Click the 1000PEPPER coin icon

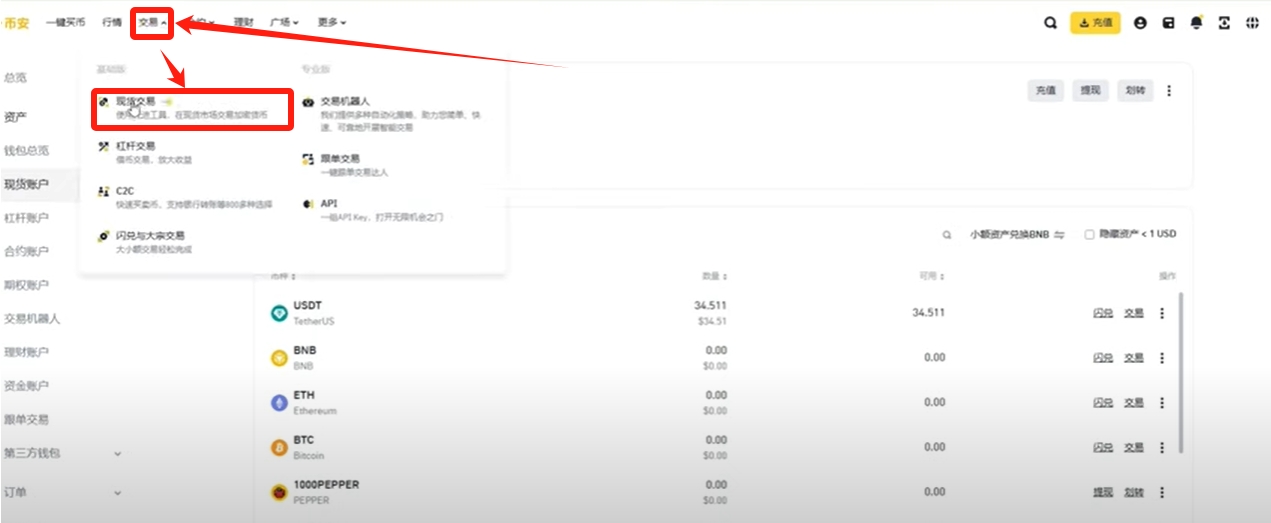279,492
